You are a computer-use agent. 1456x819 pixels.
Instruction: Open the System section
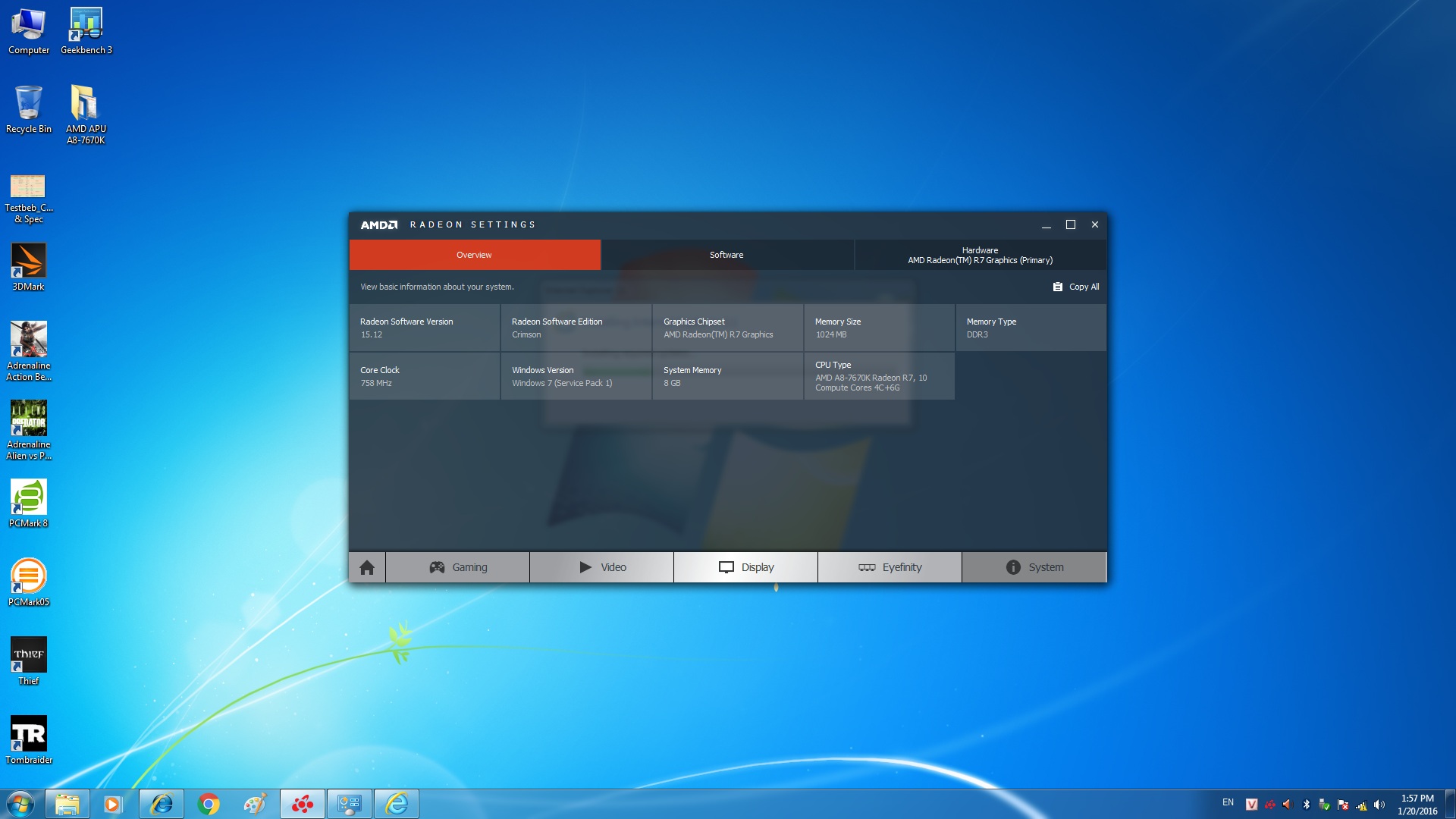1034,567
